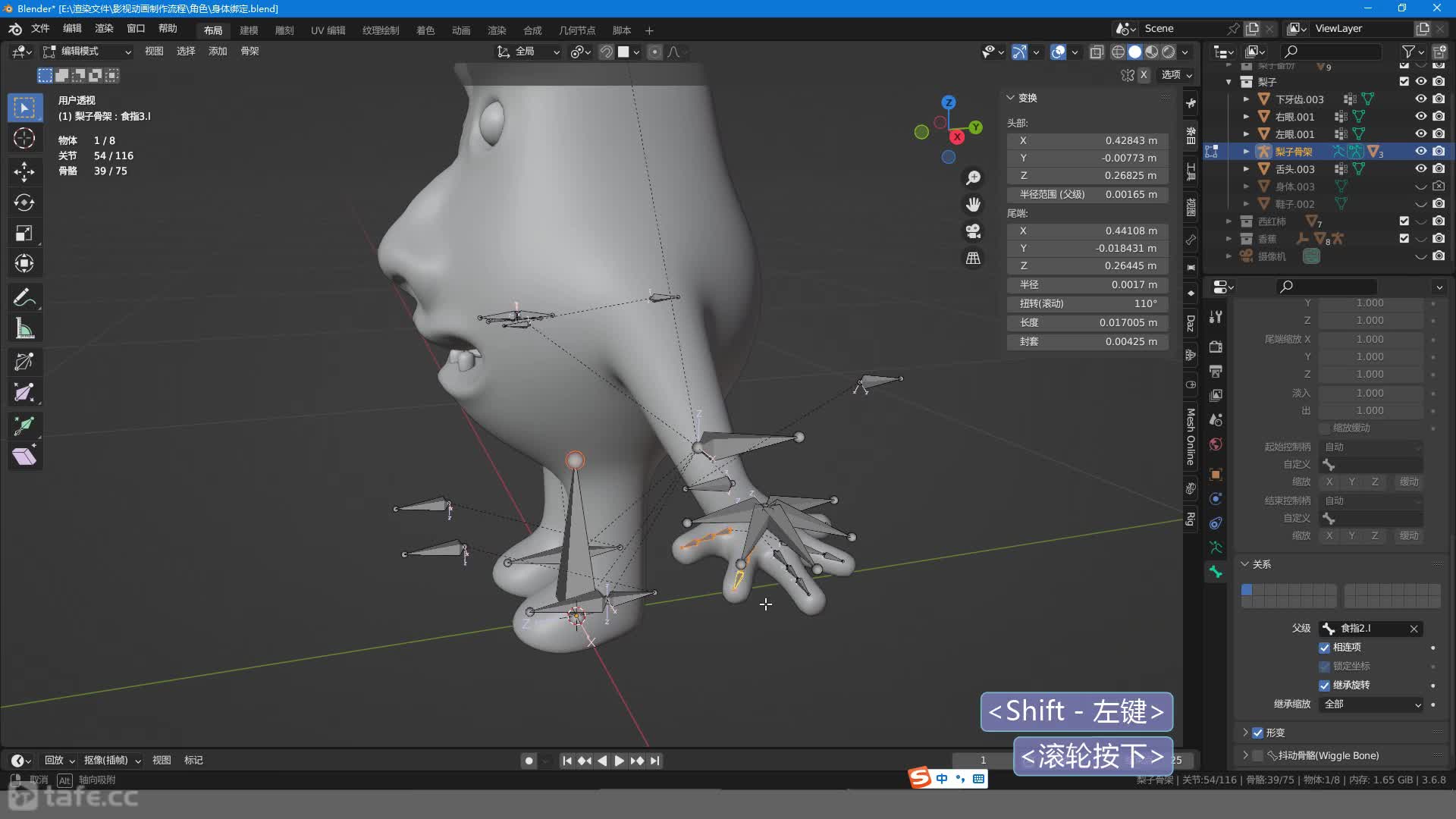This screenshot has height=819, width=1456.
Task: Uncheck the 梨子 collection exclude checkbox
Action: [x=1404, y=81]
